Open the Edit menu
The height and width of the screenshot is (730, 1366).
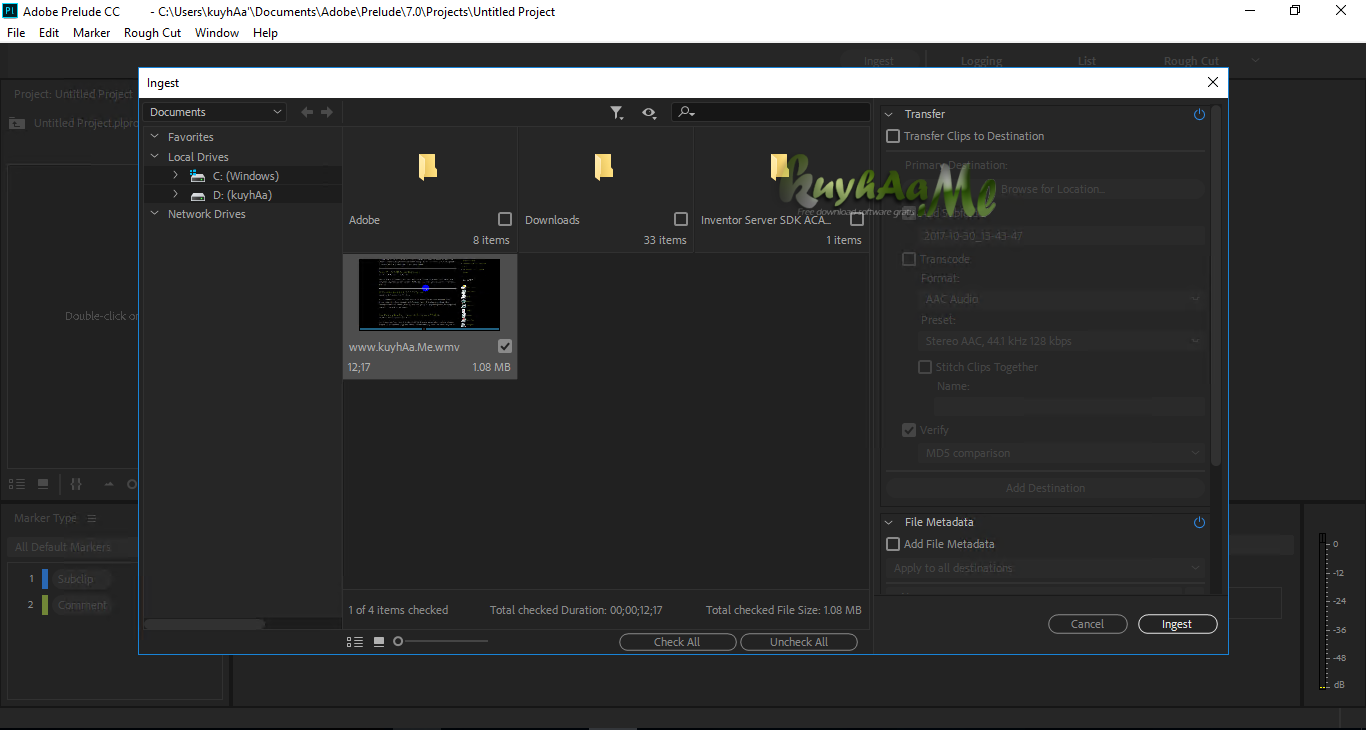pos(49,33)
